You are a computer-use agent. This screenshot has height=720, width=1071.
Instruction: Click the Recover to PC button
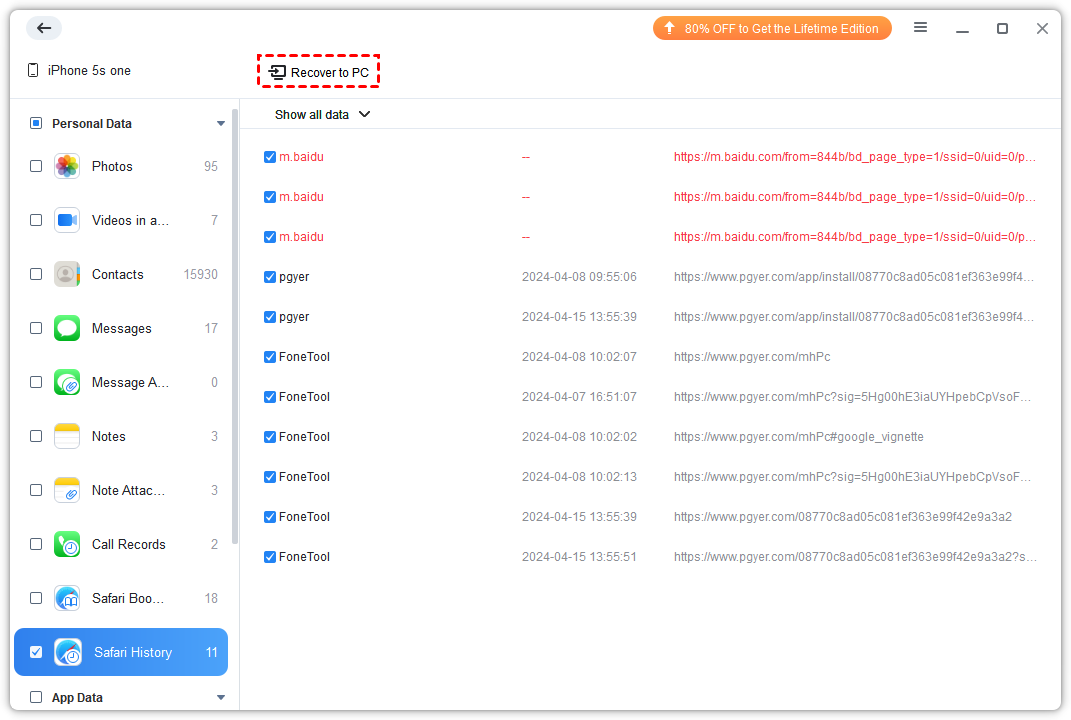pyautogui.click(x=319, y=72)
